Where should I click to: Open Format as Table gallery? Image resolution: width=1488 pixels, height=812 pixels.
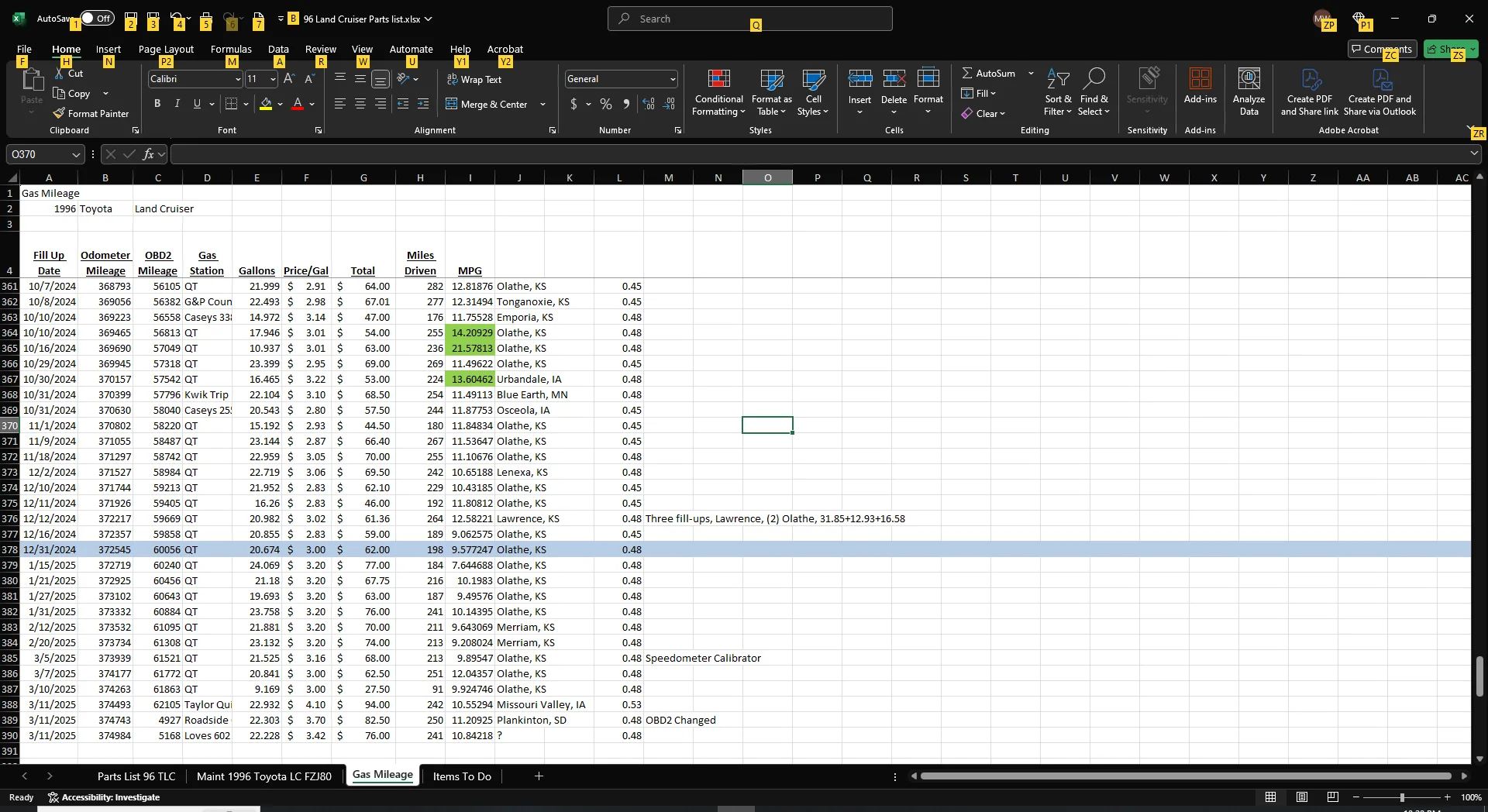point(771,93)
